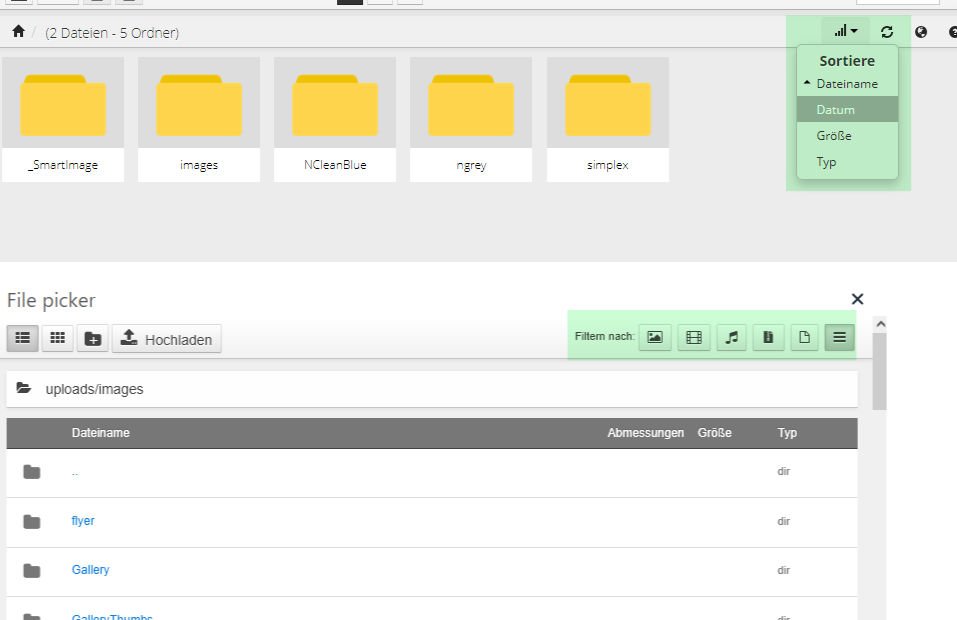Filter by document files
The width and height of the screenshot is (957, 620).
(x=803, y=338)
